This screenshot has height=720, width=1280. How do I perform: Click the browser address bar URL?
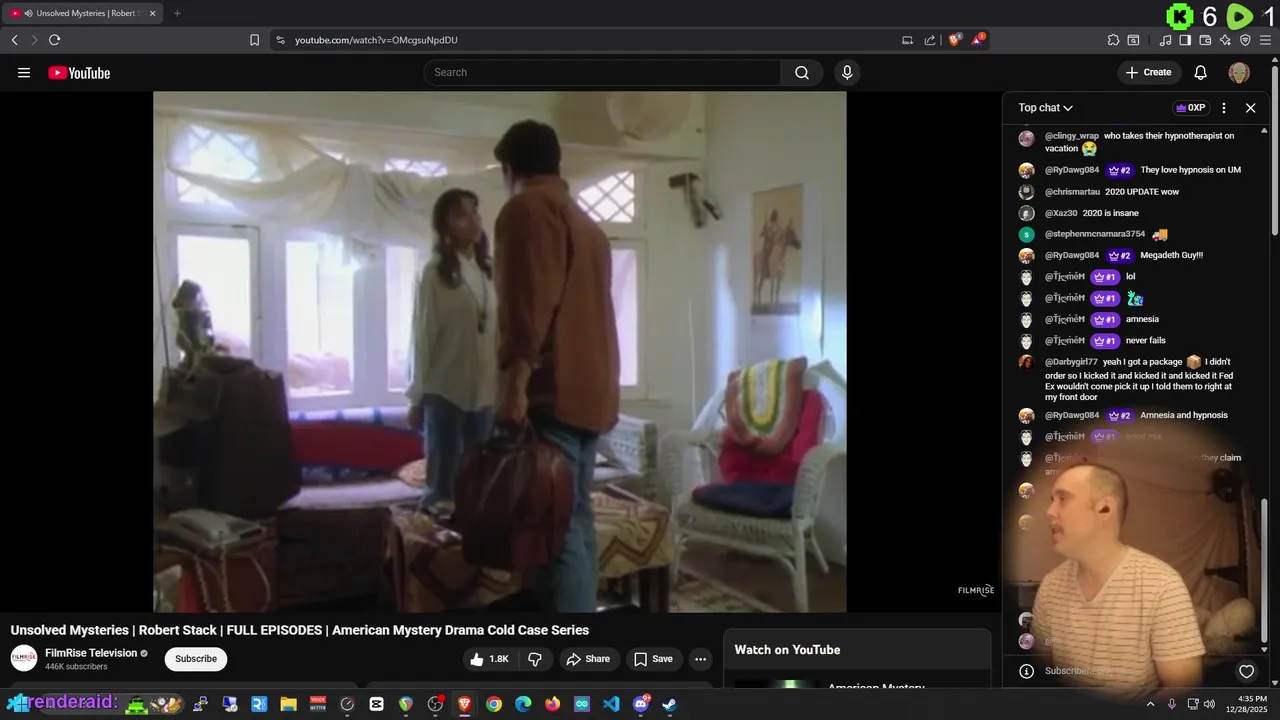pyautogui.click(x=376, y=40)
